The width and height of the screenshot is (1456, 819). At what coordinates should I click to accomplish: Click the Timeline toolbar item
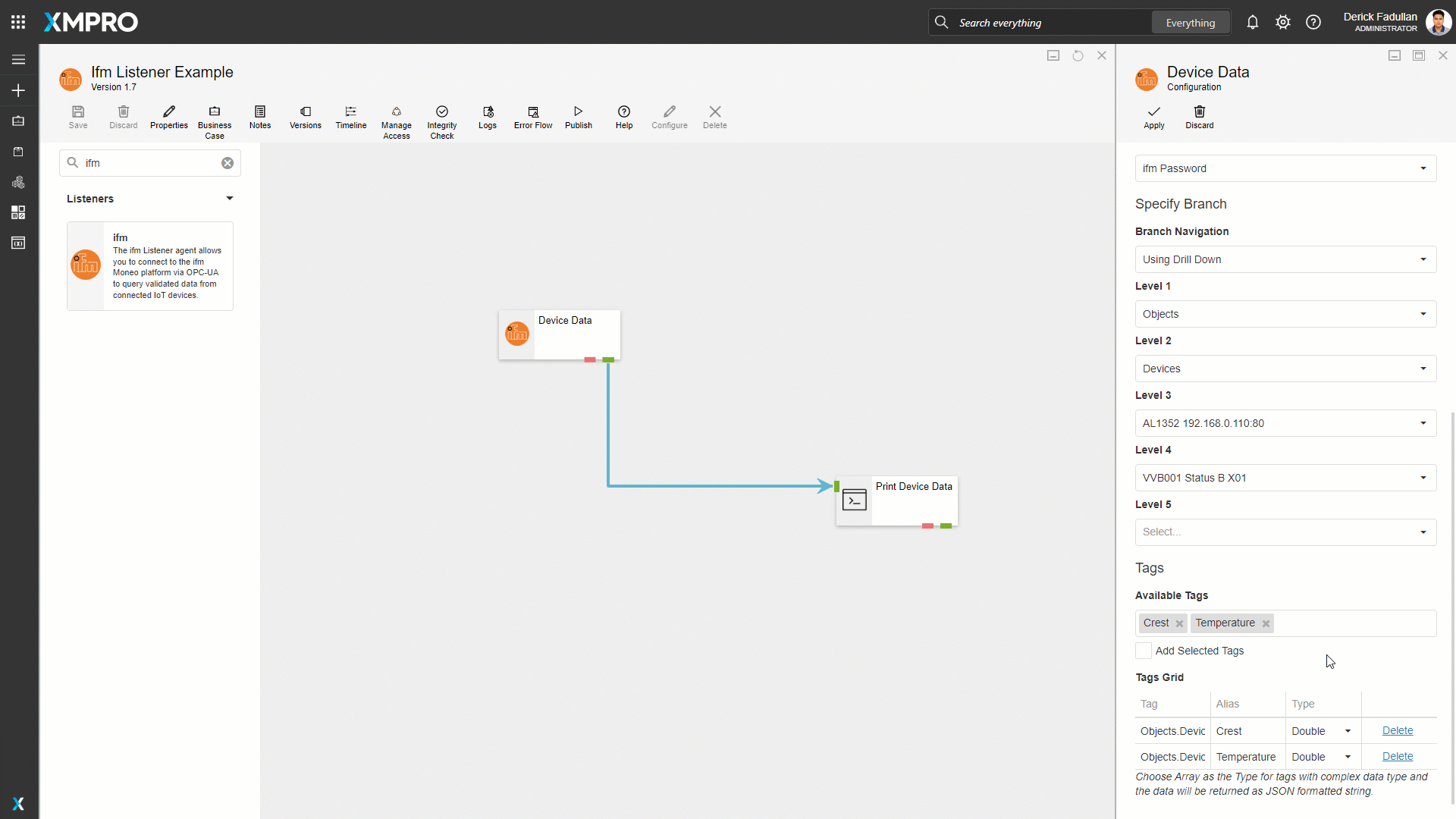tap(351, 117)
